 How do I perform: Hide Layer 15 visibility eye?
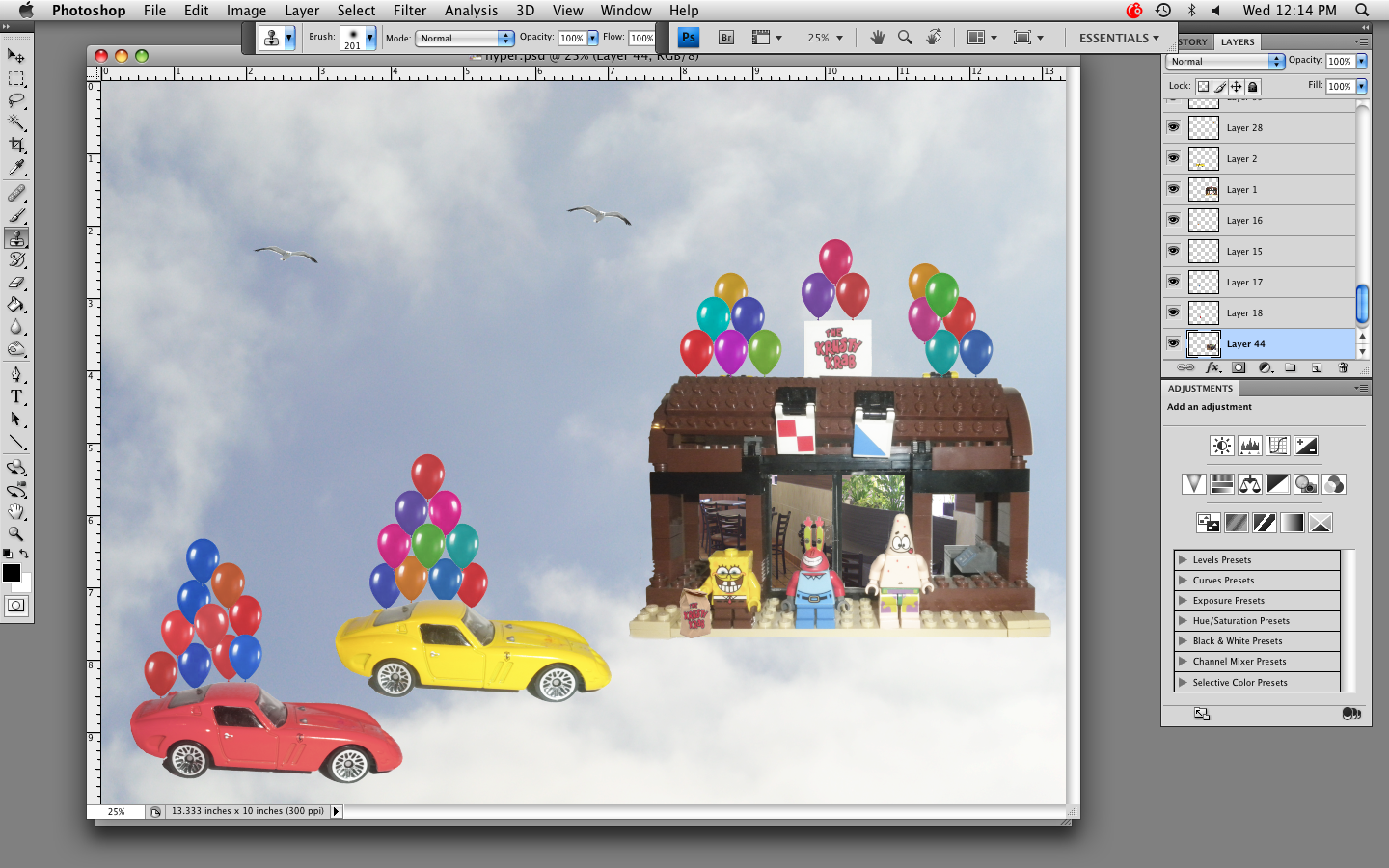coord(1173,251)
